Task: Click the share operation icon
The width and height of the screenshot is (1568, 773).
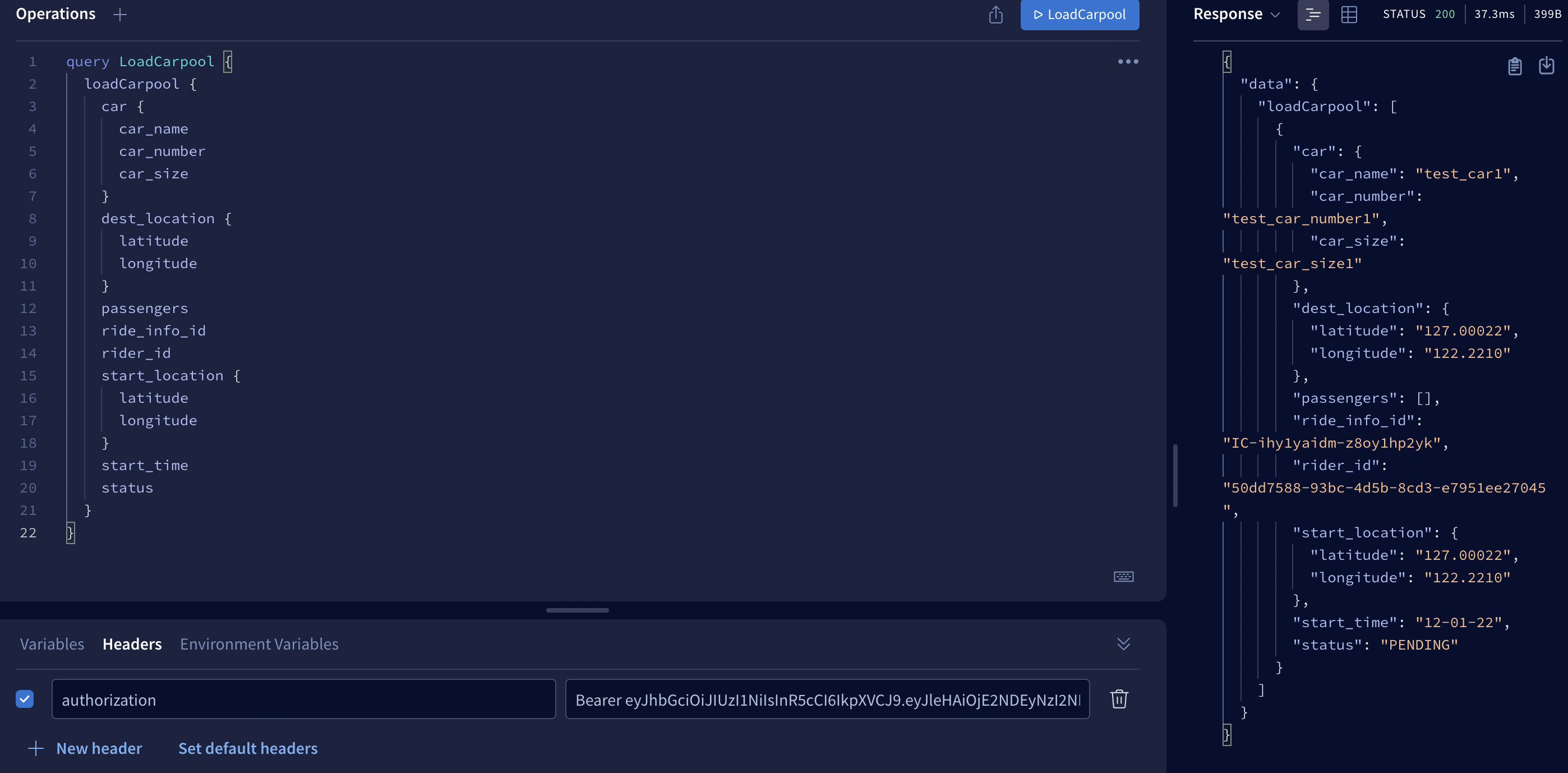Action: pos(995,15)
